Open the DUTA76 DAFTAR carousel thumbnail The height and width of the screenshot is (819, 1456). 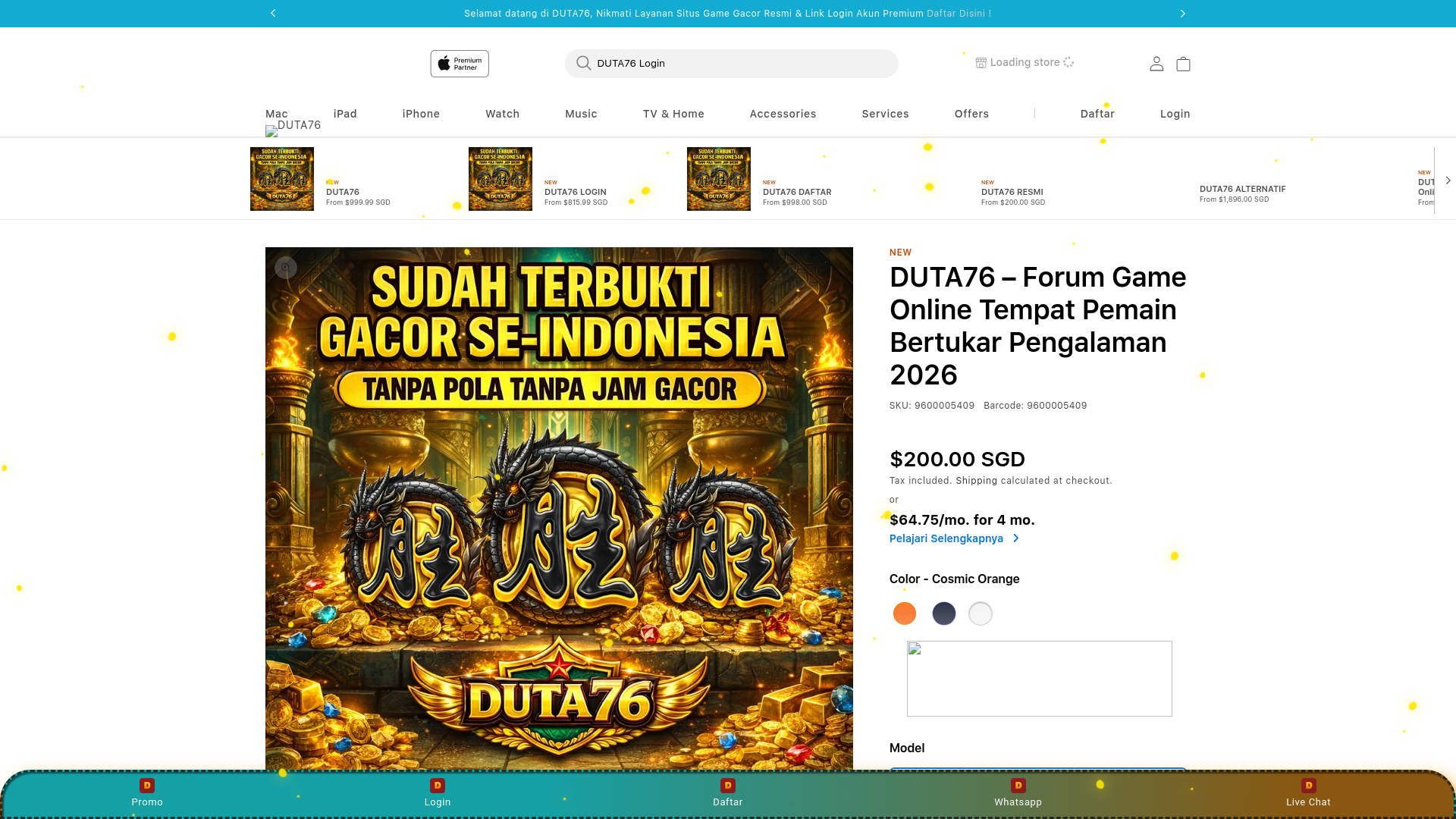(719, 179)
